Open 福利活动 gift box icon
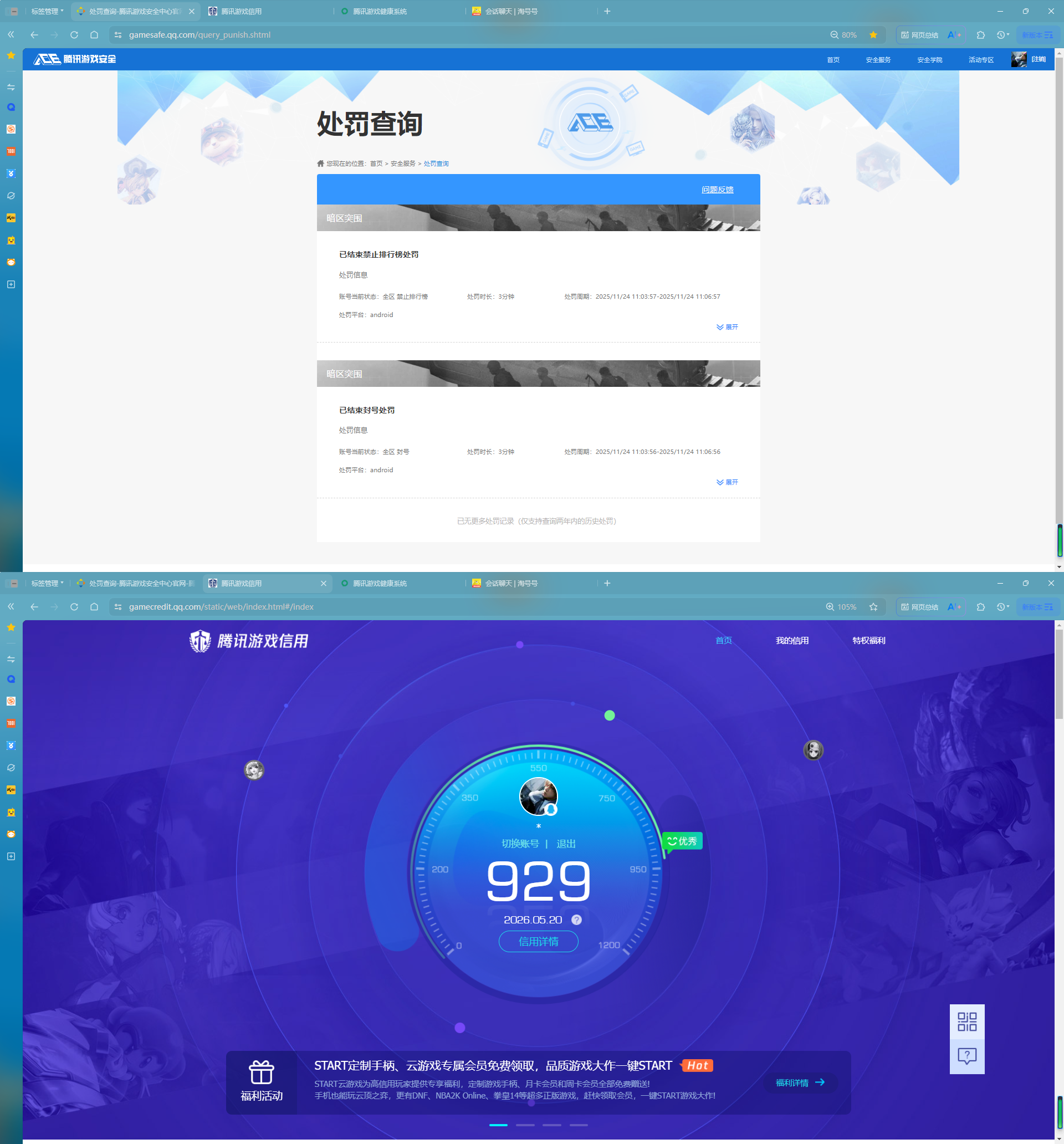Image resolution: width=1064 pixels, height=1144 pixels. [x=261, y=1073]
